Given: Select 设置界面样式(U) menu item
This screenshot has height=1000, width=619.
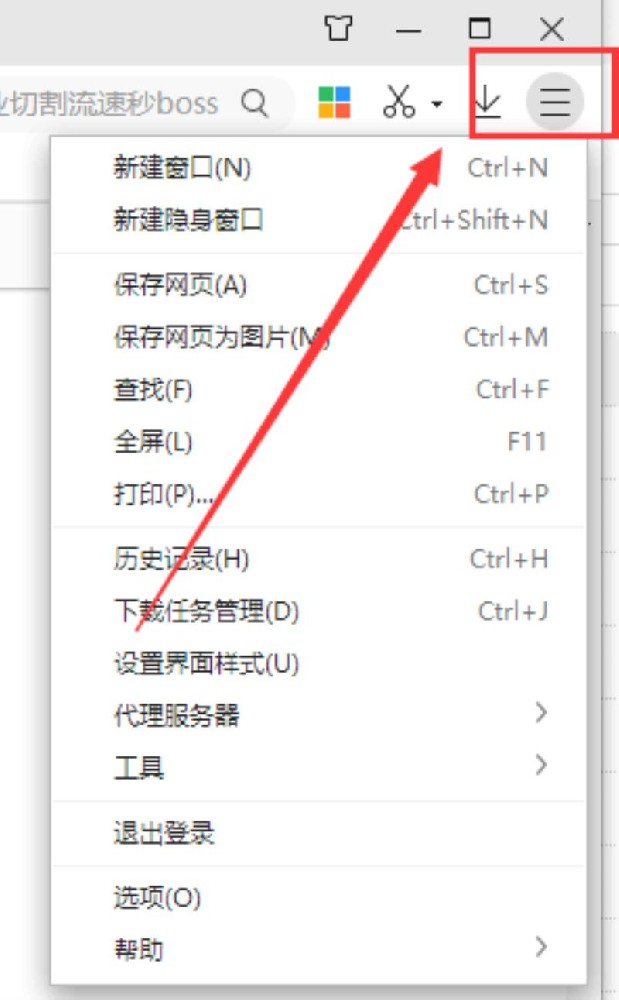Looking at the screenshot, I should point(319,663).
